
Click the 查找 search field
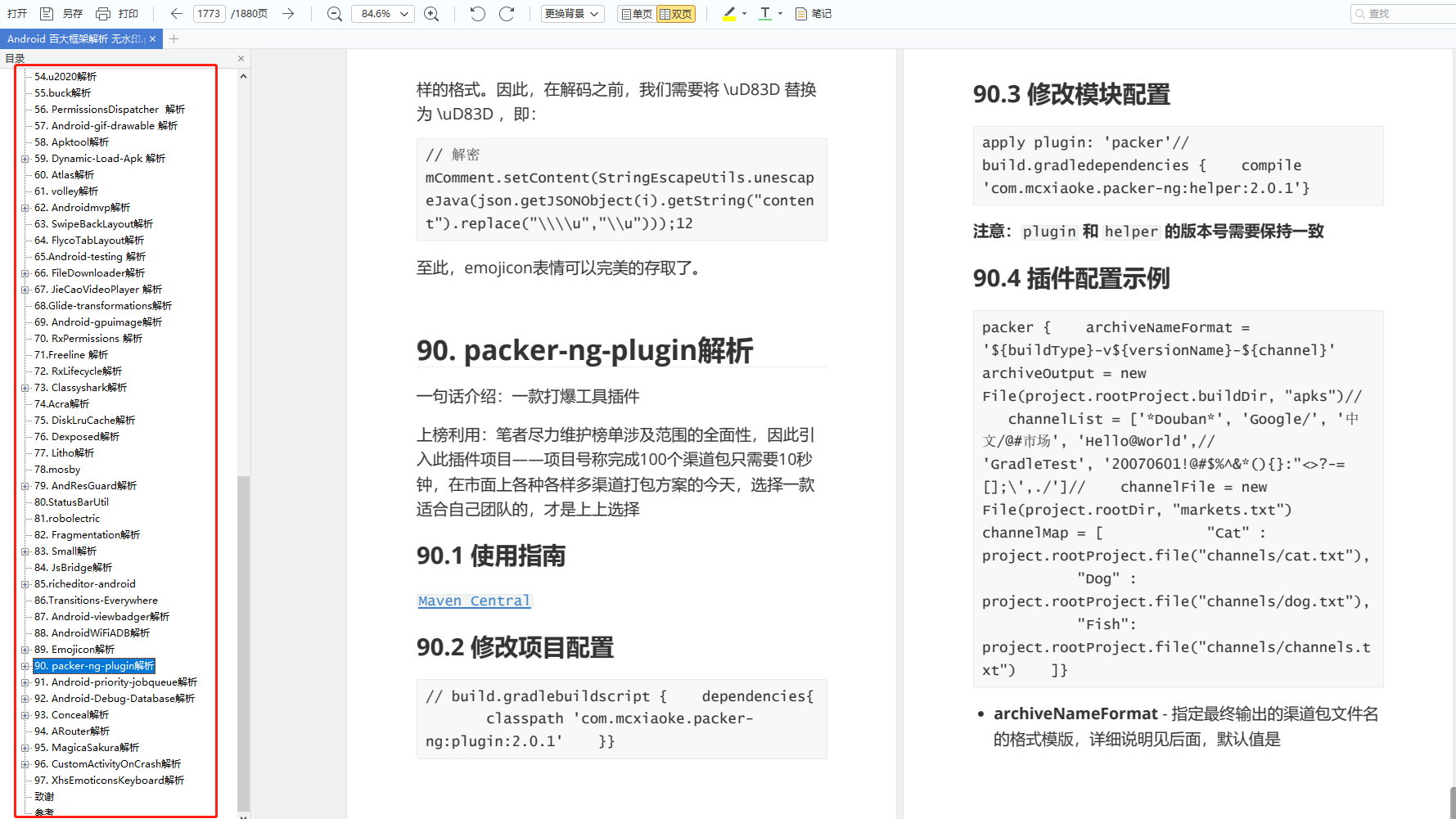tap(1403, 14)
